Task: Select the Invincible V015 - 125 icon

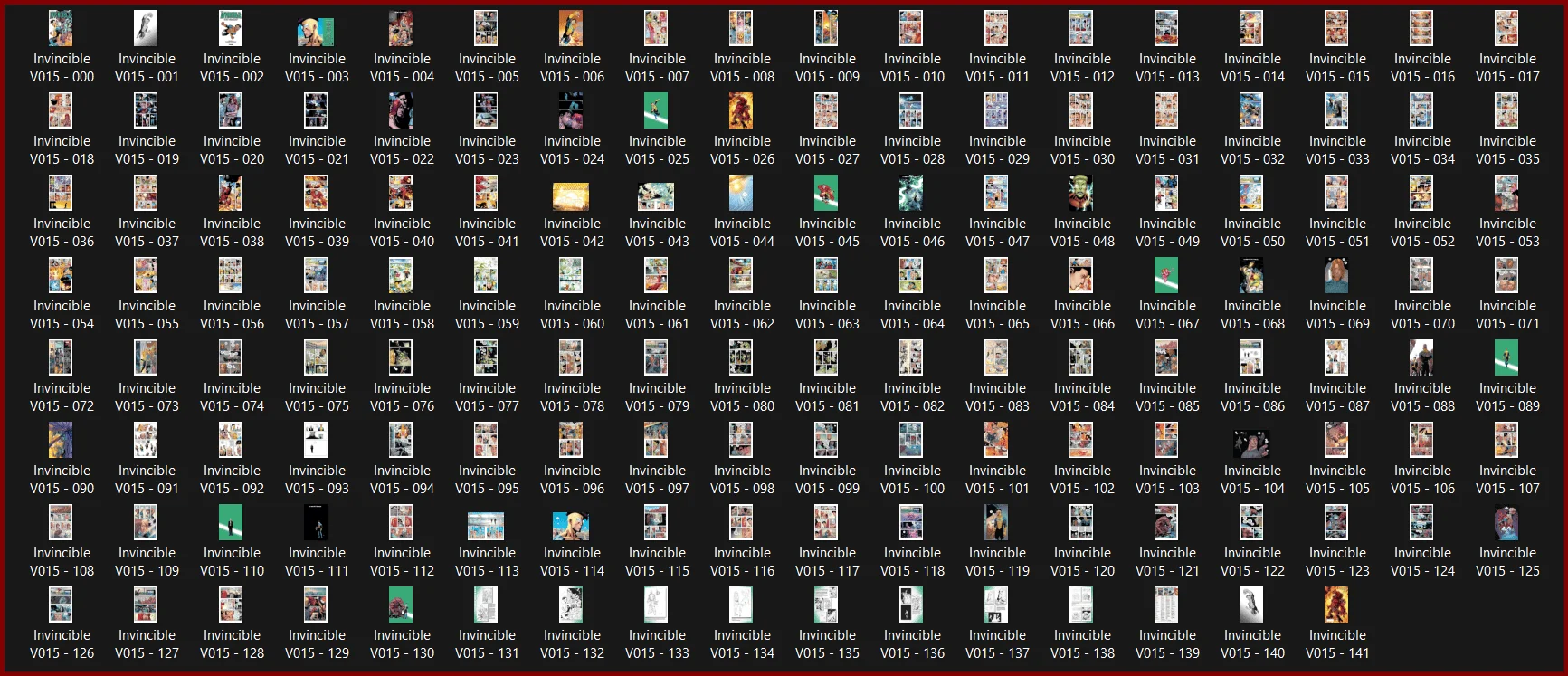Action: 1506,523
